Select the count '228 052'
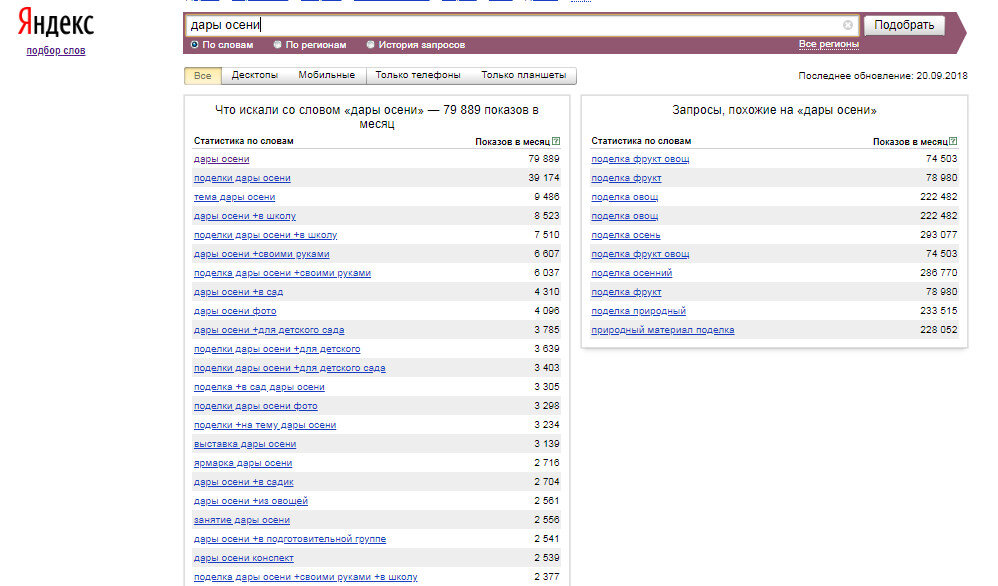The image size is (998, 586). 938,330
